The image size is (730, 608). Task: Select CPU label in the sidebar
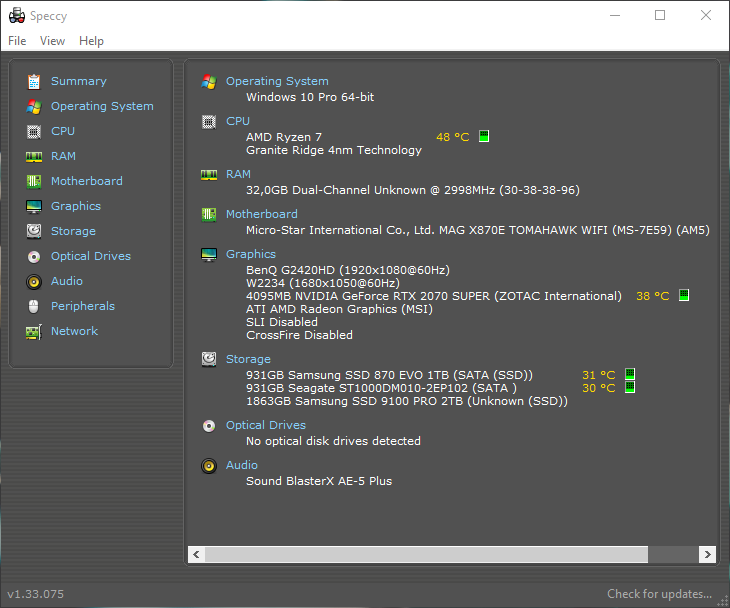pyautogui.click(x=62, y=131)
